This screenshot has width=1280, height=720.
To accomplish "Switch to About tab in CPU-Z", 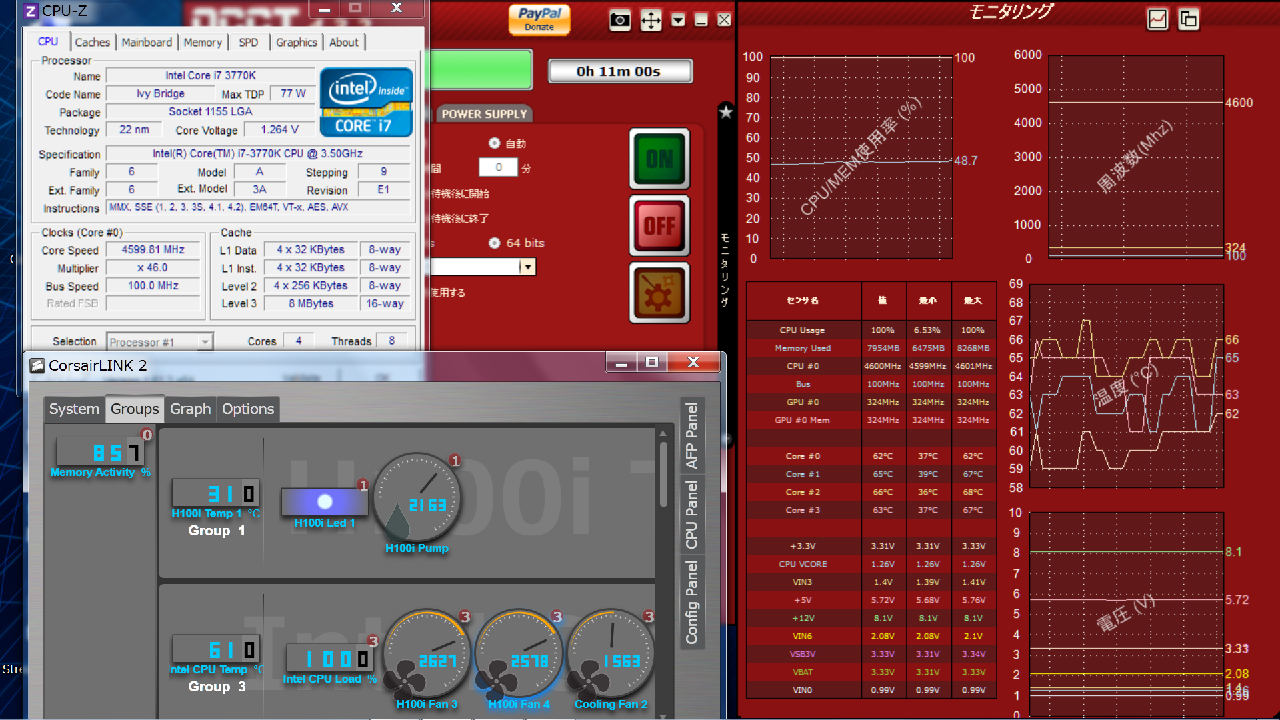I will 344,42.
